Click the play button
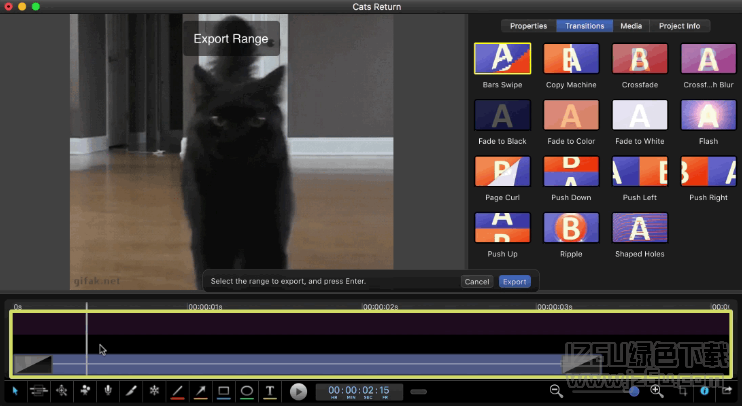This screenshot has width=742, height=406. point(298,392)
